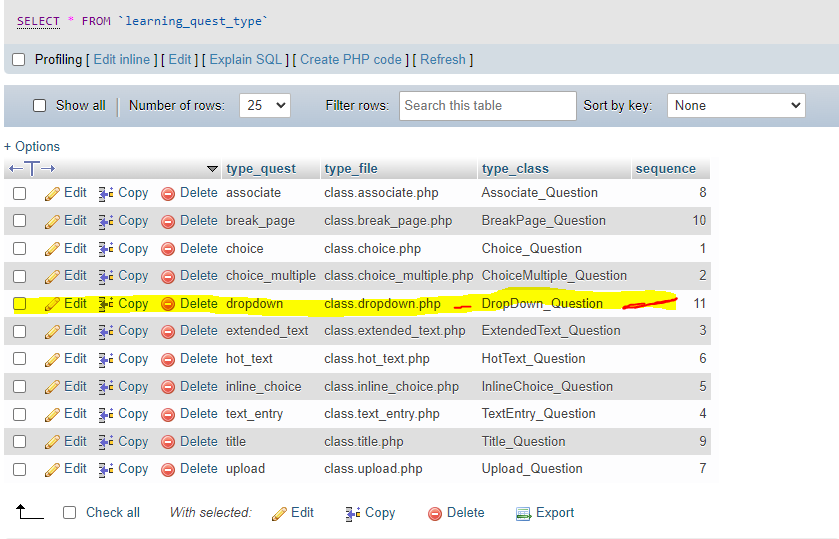
Task: Click the Export icon below the table
Action: [x=523, y=513]
